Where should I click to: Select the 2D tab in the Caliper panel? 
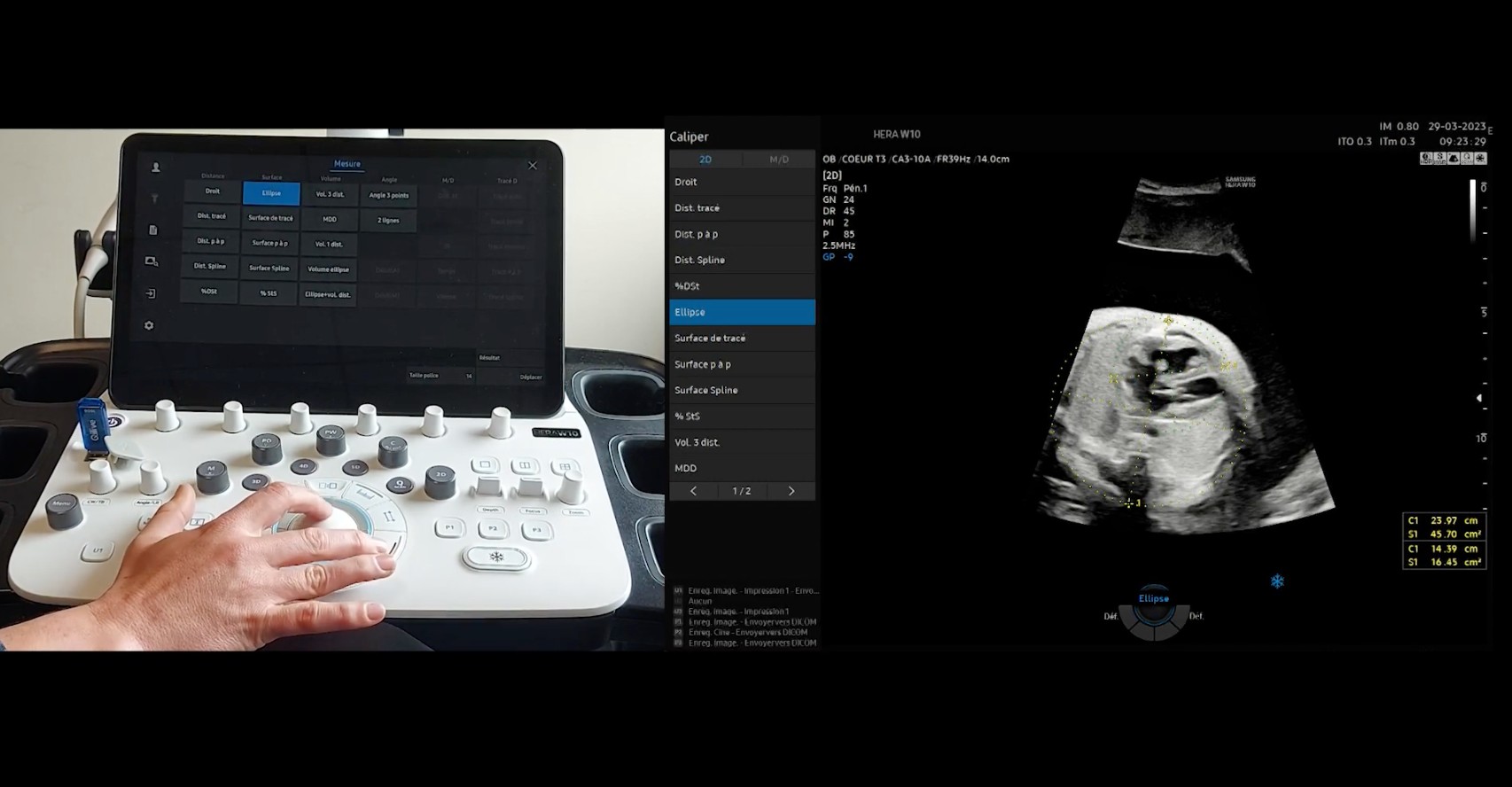(x=705, y=160)
